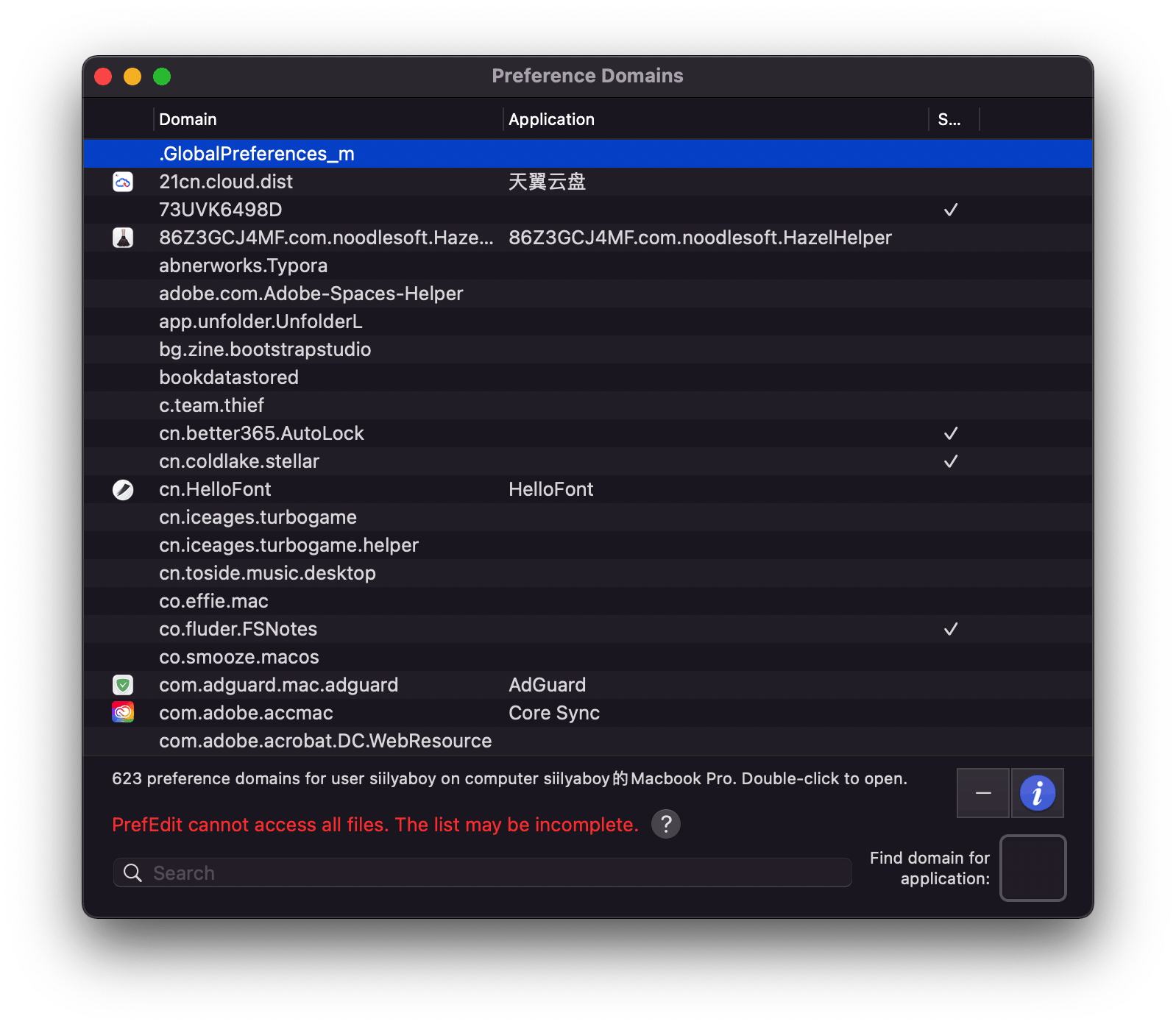Select the app.unfolder.UnfolderL domain
Viewport: 1176px width, 1027px height.
click(261, 321)
